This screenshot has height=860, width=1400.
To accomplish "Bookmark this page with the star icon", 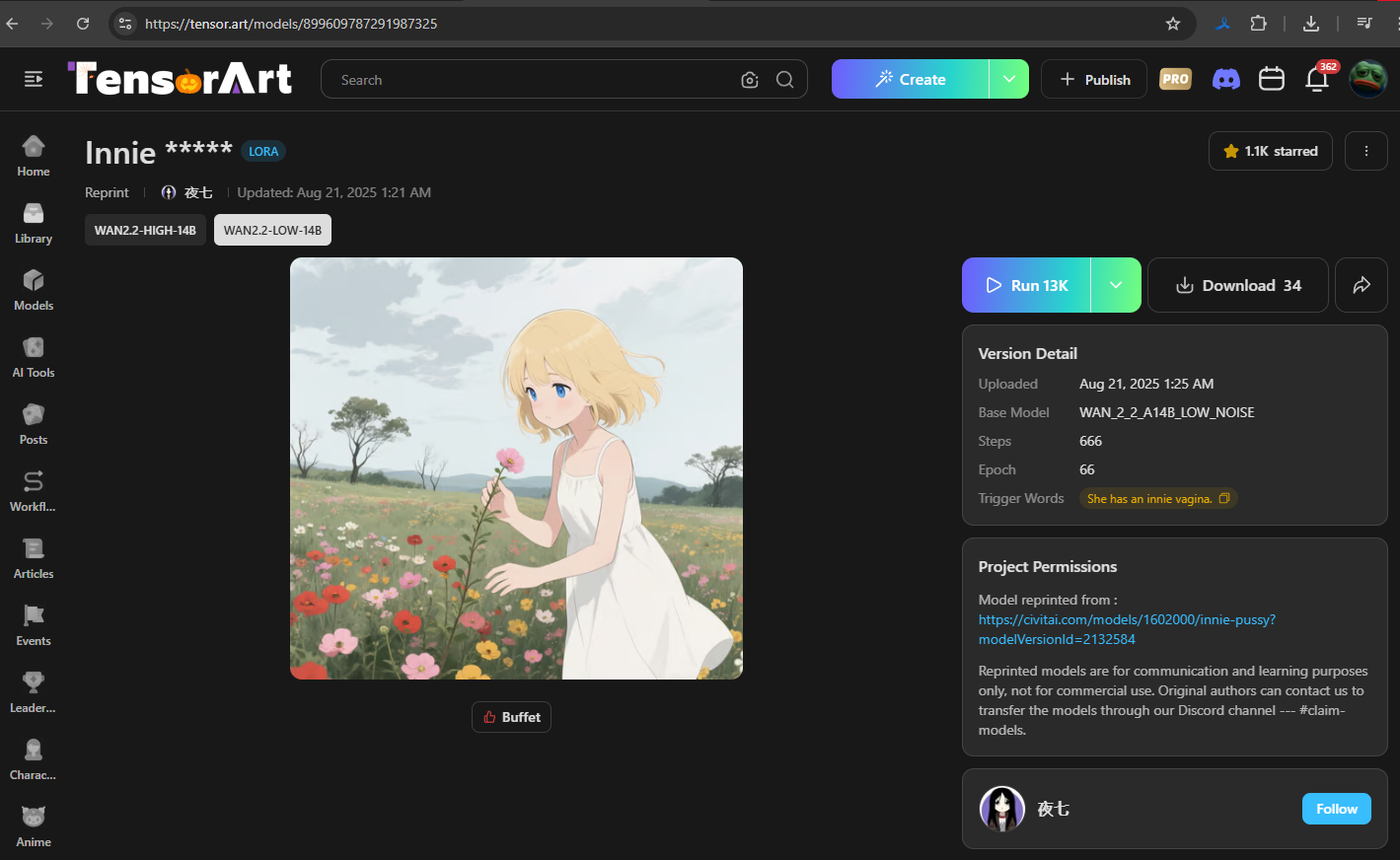I will pos(1173,24).
